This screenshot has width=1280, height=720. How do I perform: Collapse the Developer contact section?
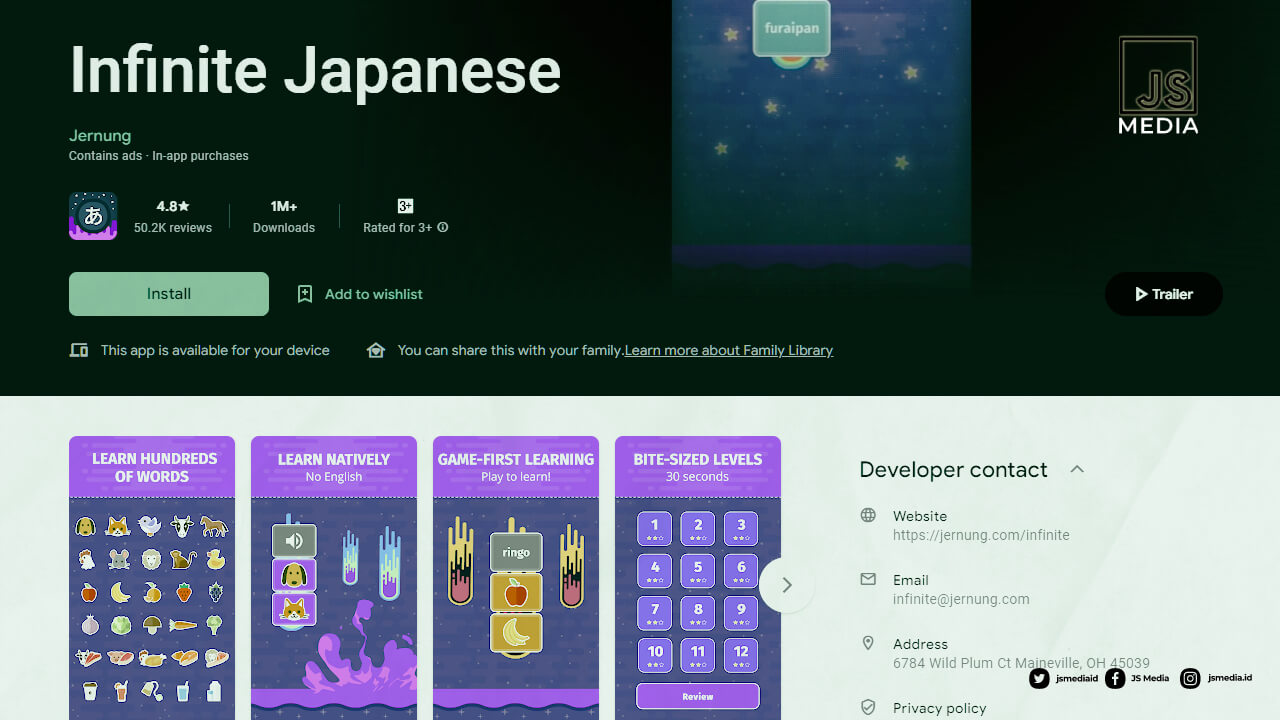pyautogui.click(x=1077, y=469)
